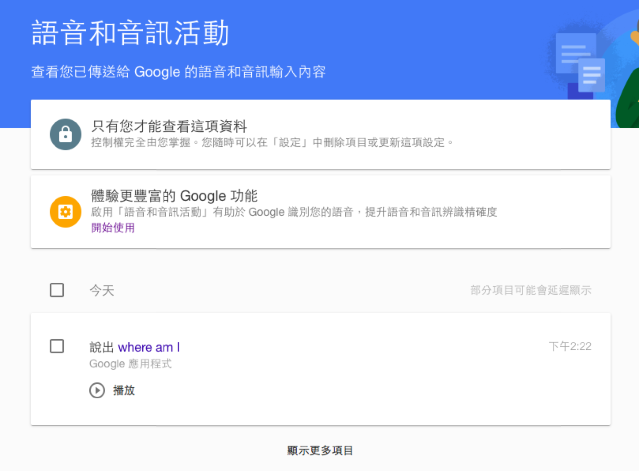Click the 播放 label next to play
The image size is (639, 471).
[124, 390]
